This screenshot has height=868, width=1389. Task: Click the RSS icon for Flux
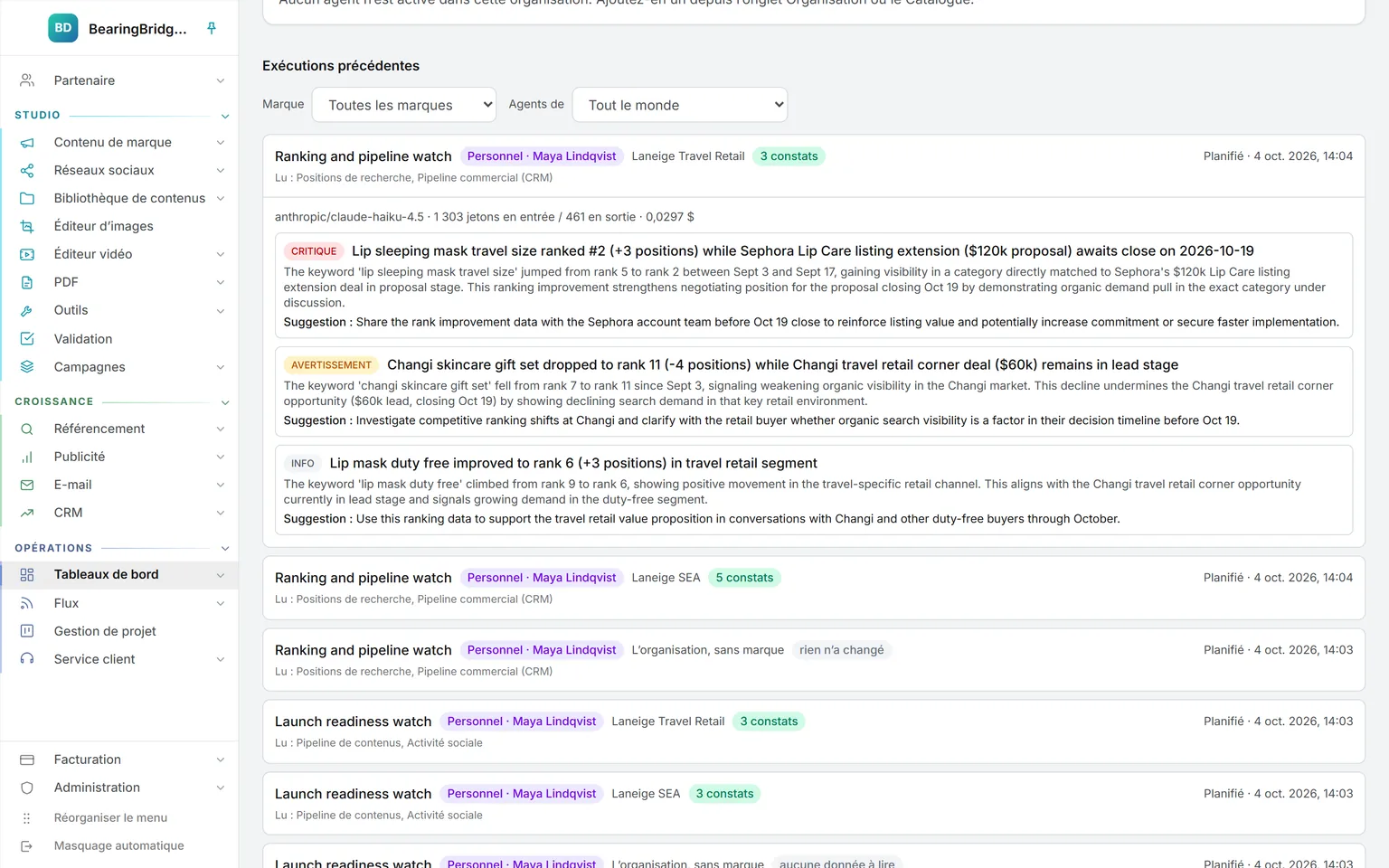27,604
